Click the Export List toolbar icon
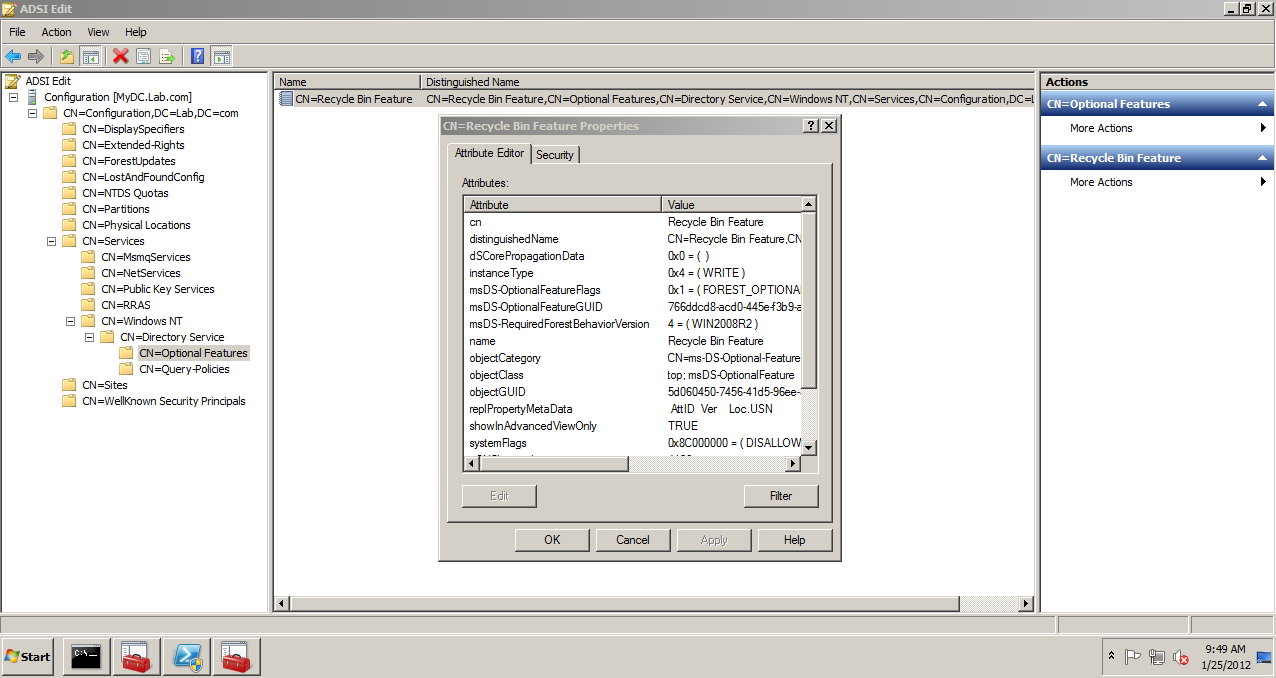This screenshot has width=1276, height=678. click(166, 56)
